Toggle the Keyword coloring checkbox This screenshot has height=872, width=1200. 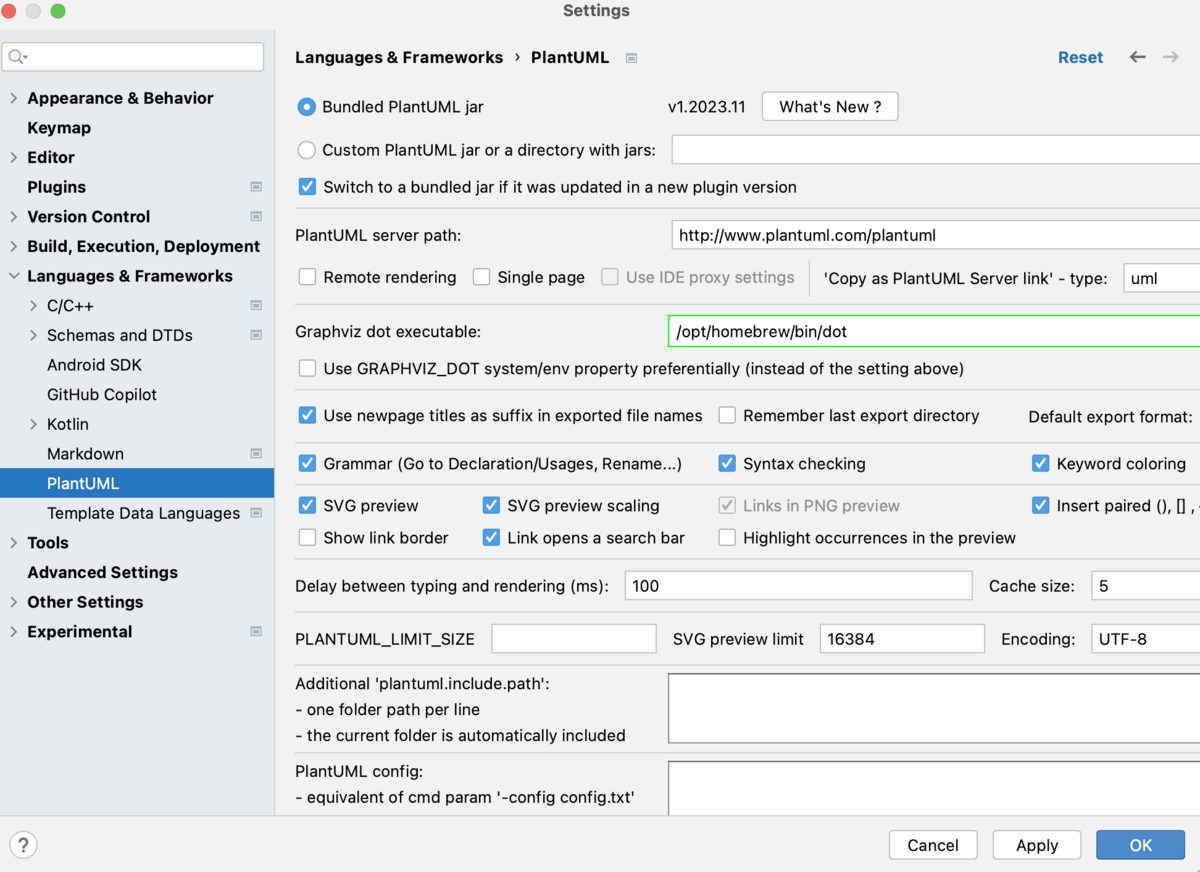[1041, 464]
